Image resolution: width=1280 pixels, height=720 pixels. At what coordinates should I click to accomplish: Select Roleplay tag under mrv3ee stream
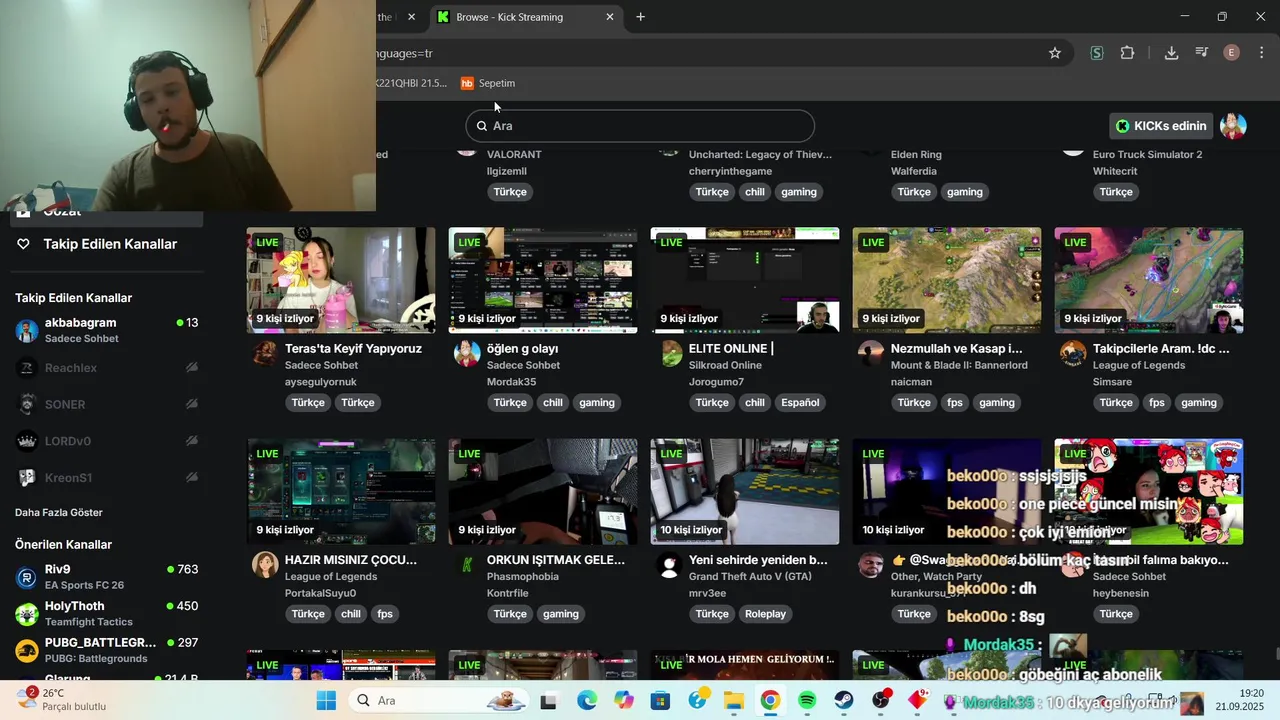coord(765,614)
